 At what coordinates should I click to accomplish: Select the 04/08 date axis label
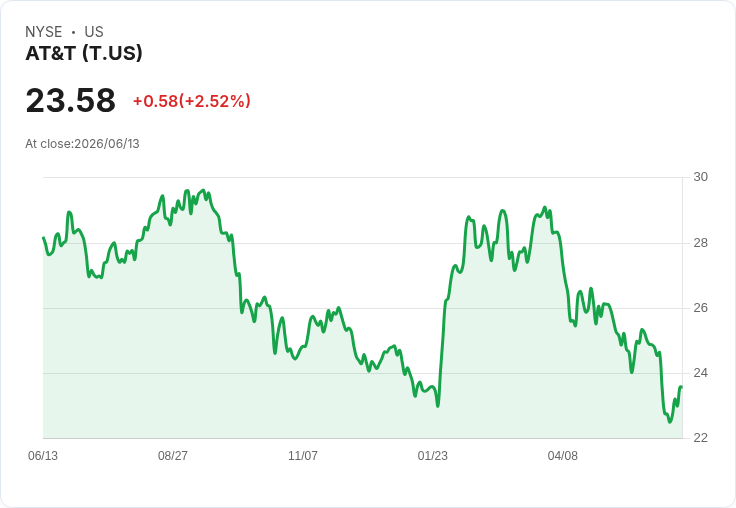(x=563, y=455)
